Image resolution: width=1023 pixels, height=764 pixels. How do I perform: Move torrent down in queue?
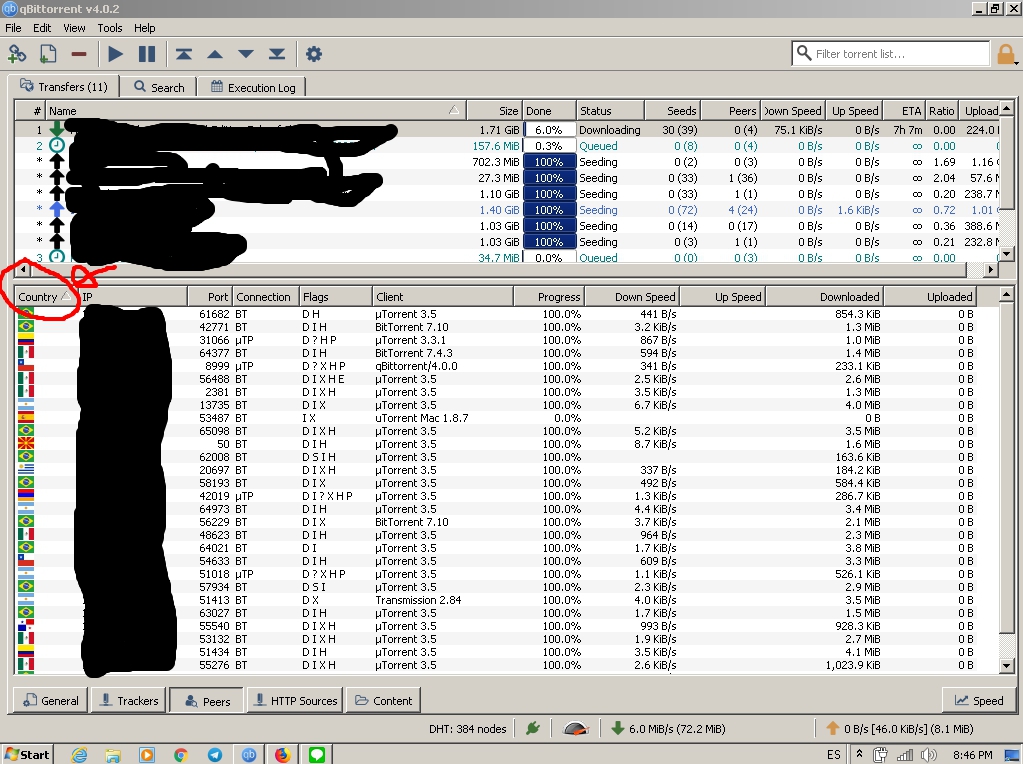pos(246,54)
